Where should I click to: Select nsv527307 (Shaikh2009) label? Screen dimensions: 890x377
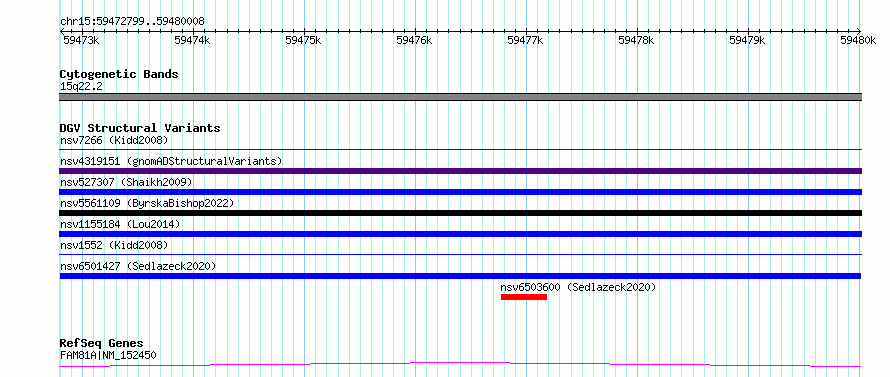pyautogui.click(x=126, y=182)
